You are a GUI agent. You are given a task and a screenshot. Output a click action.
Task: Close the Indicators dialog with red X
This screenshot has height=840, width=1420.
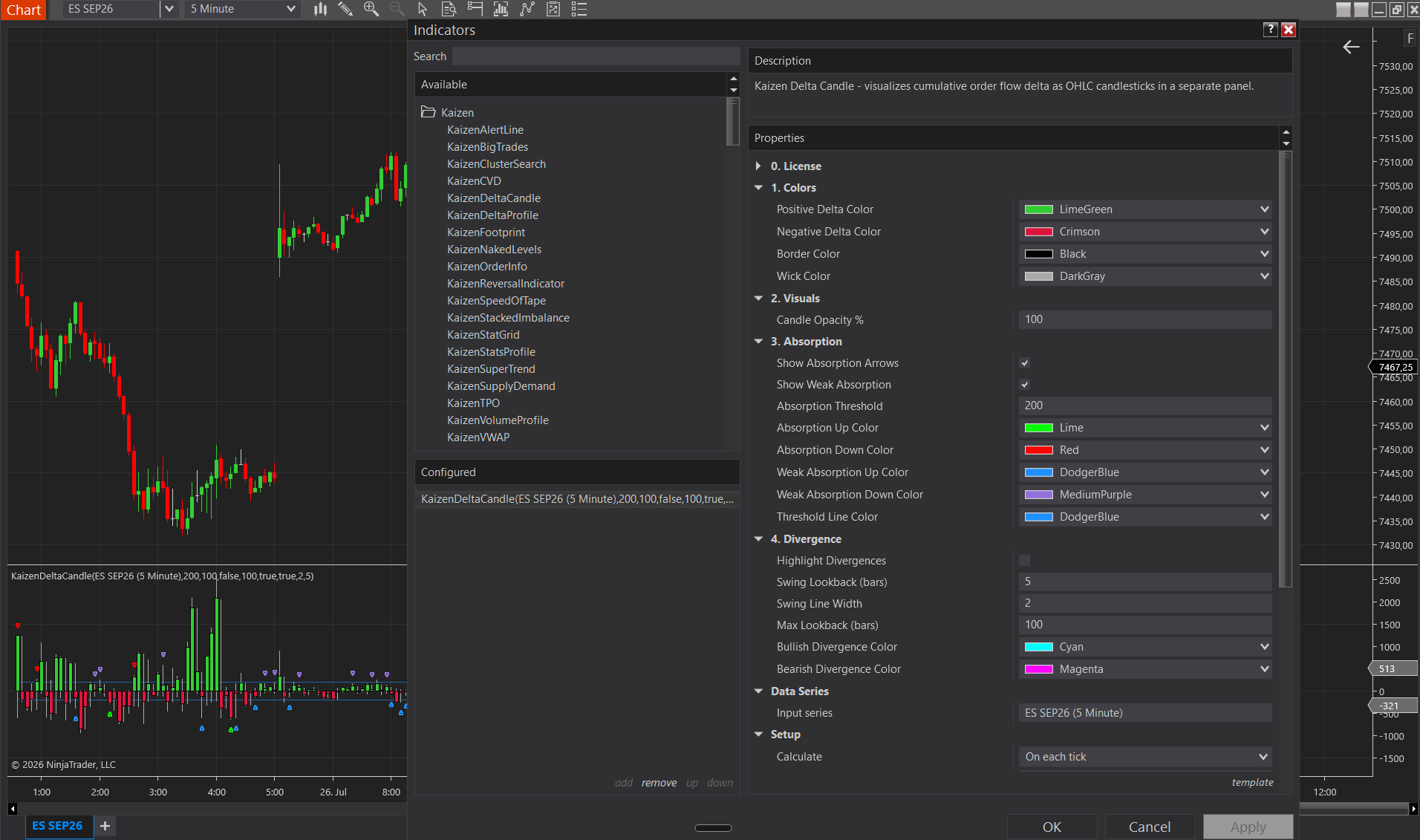[1289, 30]
